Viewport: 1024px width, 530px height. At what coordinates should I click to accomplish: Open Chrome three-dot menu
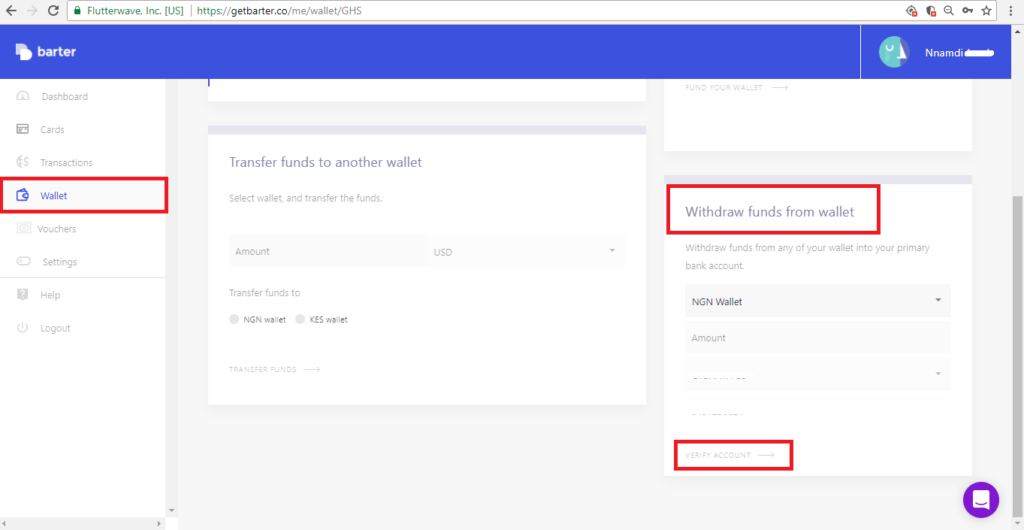point(1011,11)
